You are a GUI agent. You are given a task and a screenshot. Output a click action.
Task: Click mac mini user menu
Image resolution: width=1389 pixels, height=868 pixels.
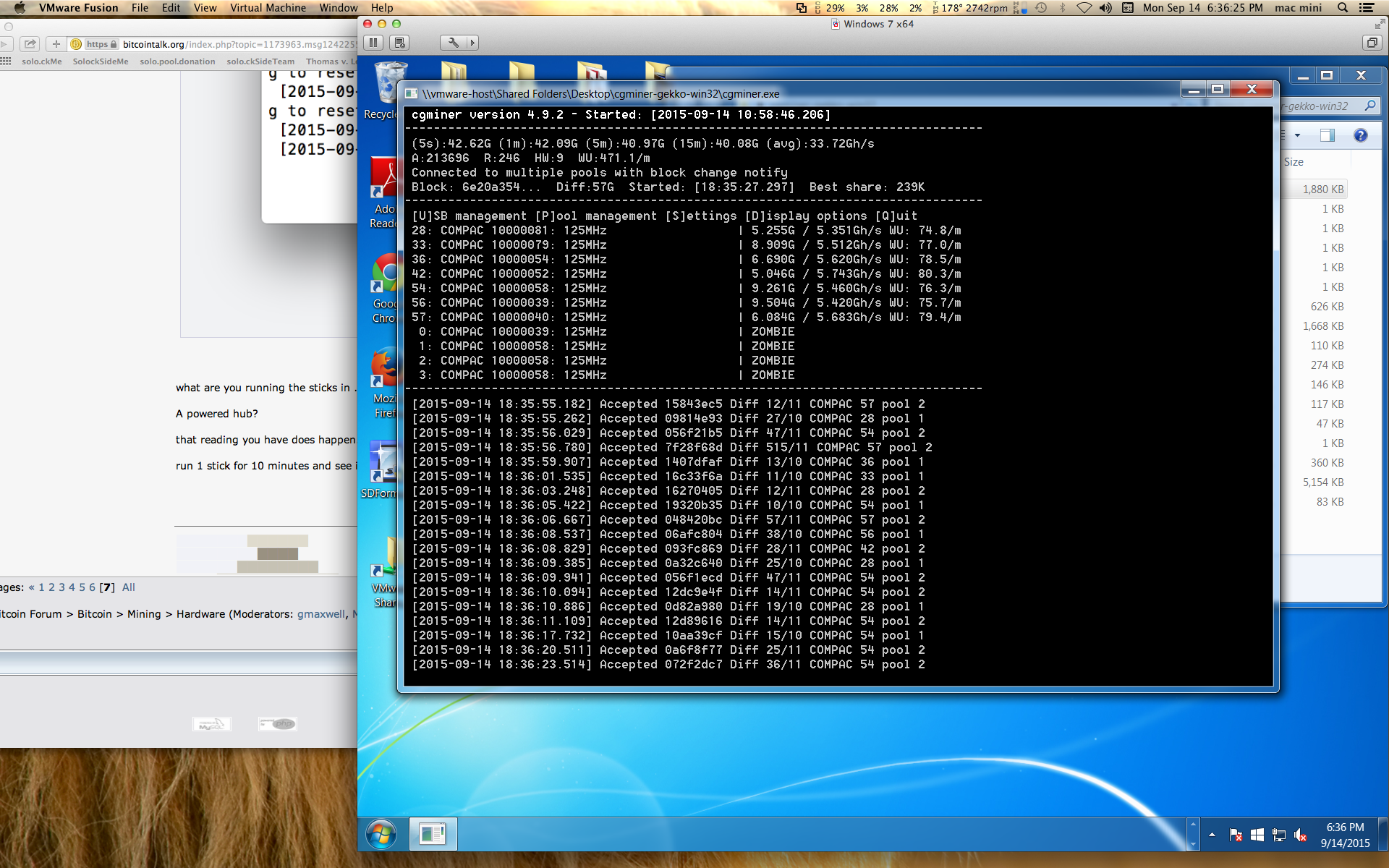pos(1299,8)
